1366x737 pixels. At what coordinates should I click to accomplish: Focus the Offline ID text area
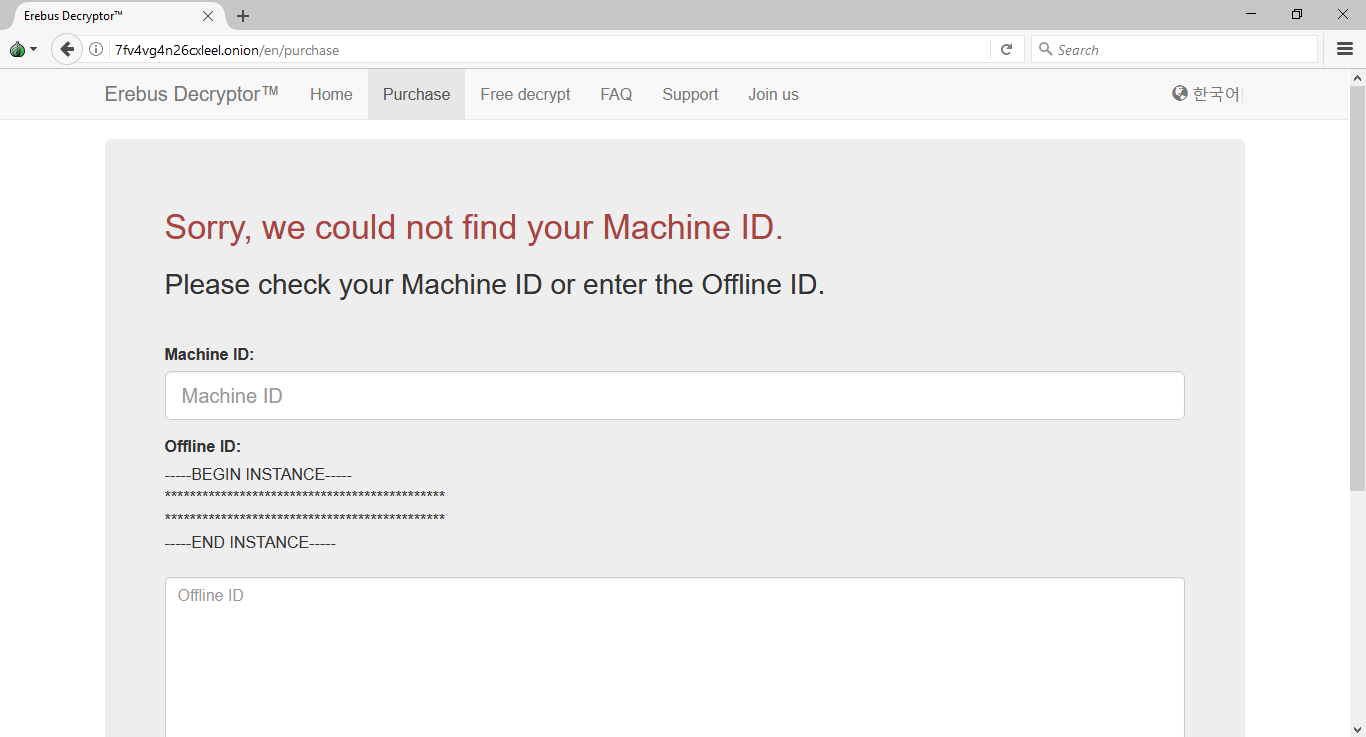click(674, 657)
